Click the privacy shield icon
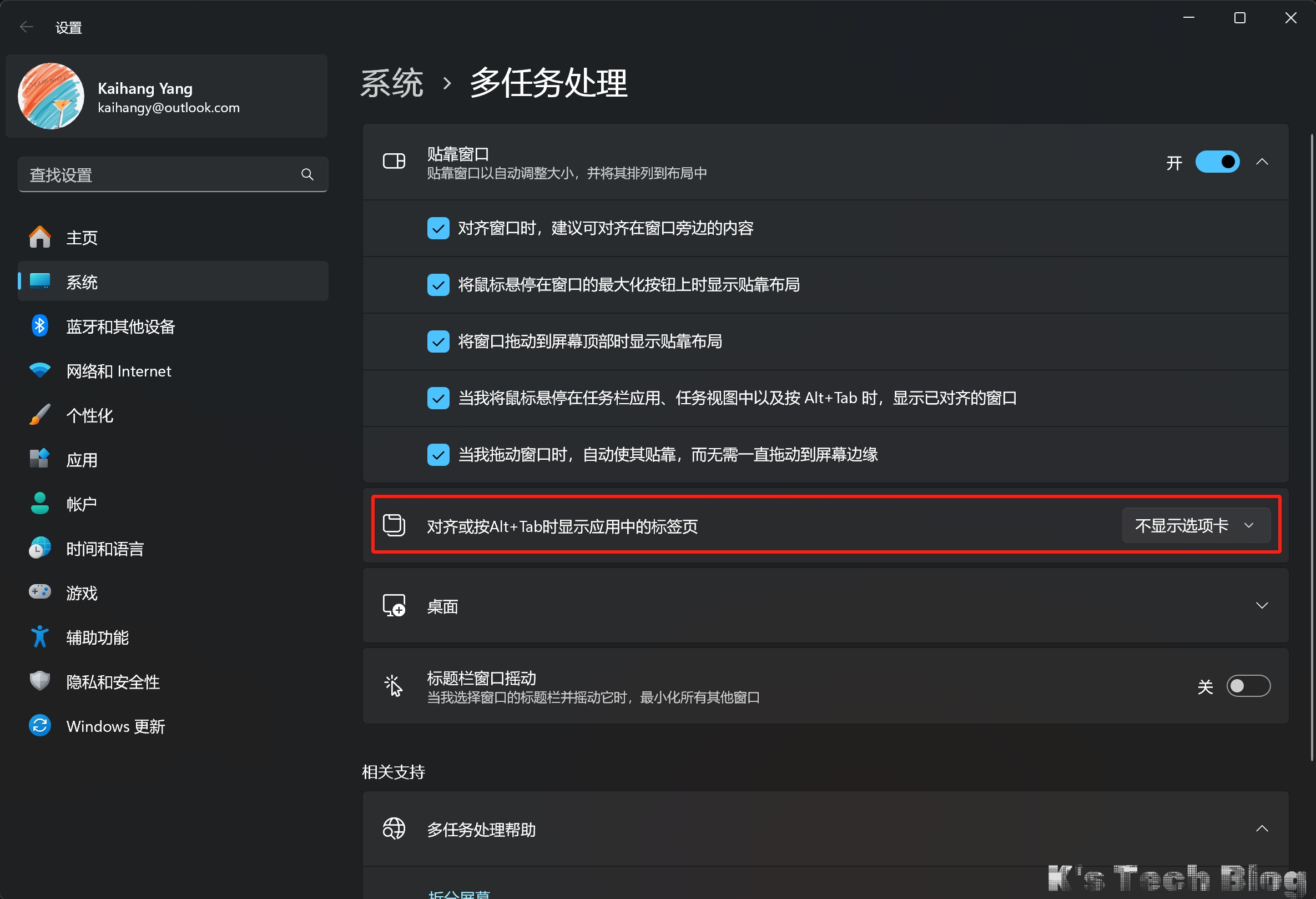The width and height of the screenshot is (1316, 899). point(39,681)
